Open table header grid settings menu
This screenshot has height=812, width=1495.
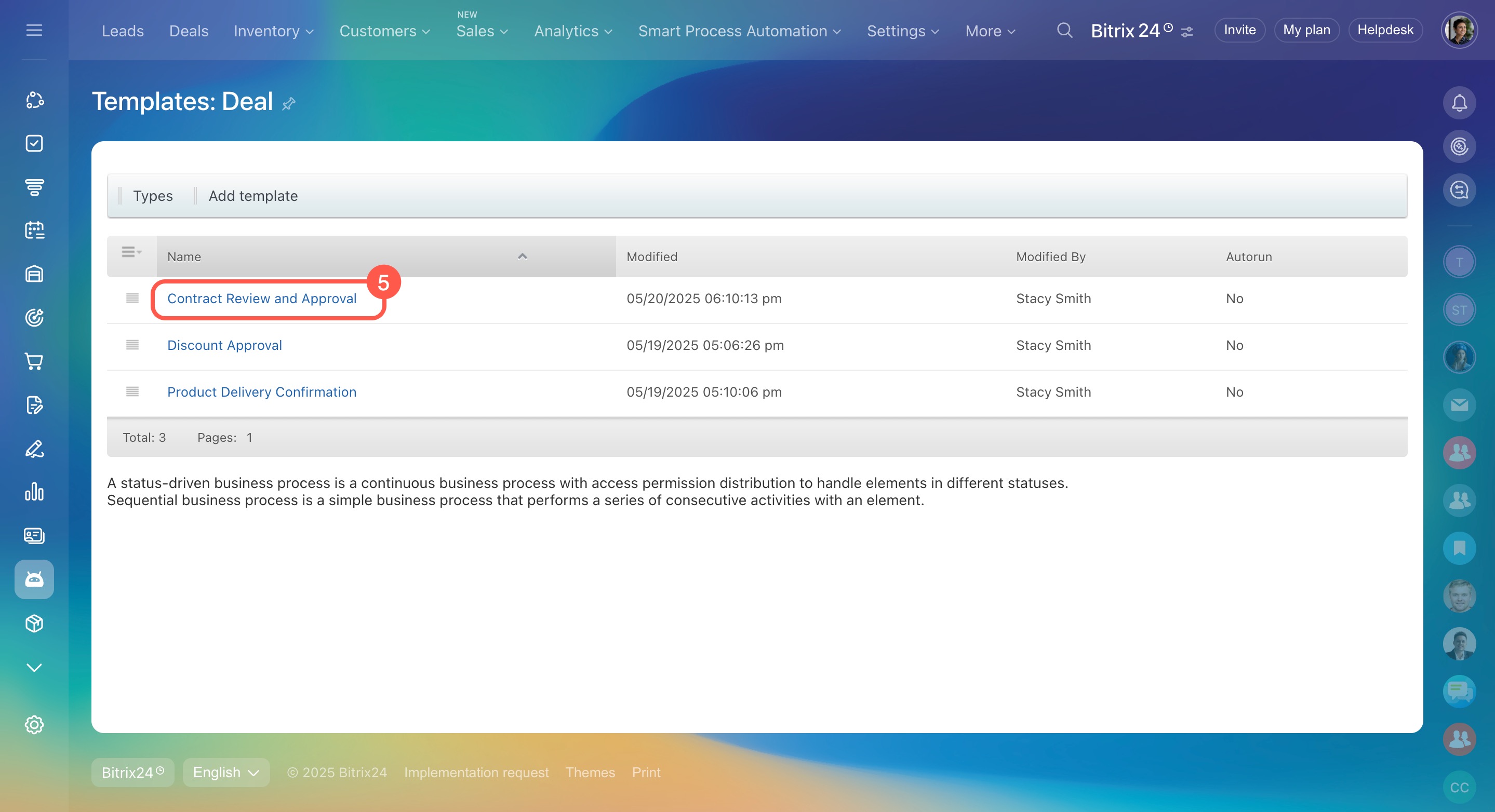131,252
